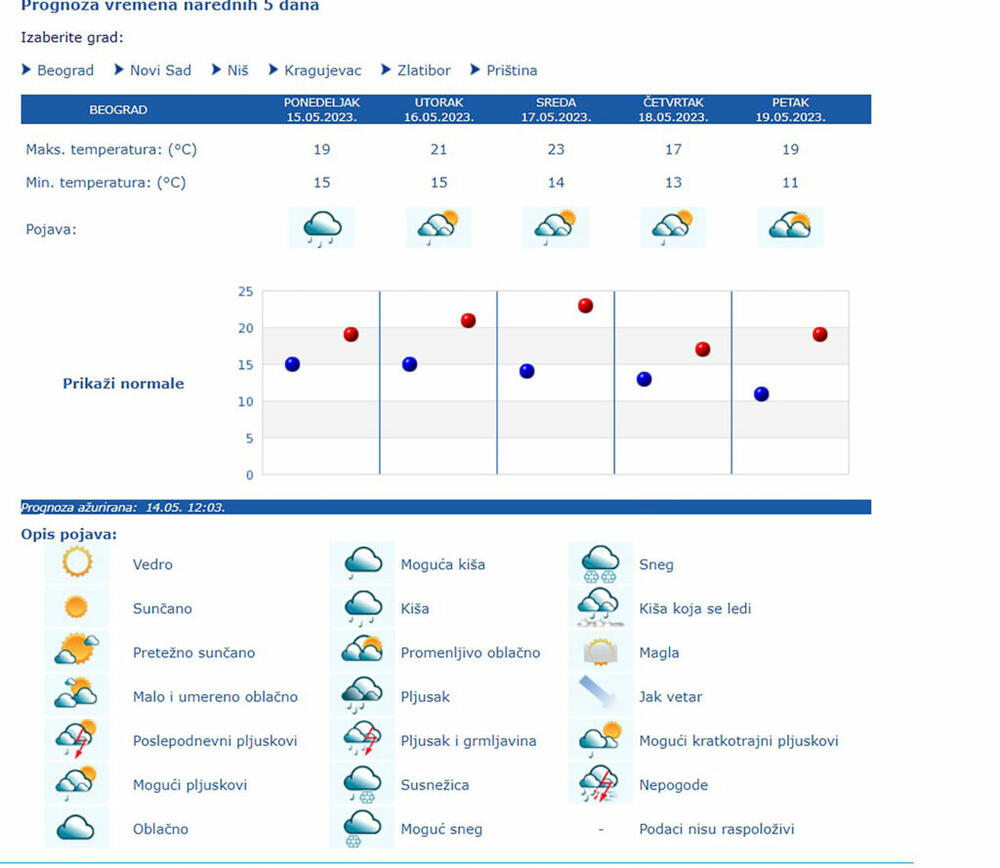The width and height of the screenshot is (1000, 868).
Task: Click the Nepogode storm icon
Action: 600,784
